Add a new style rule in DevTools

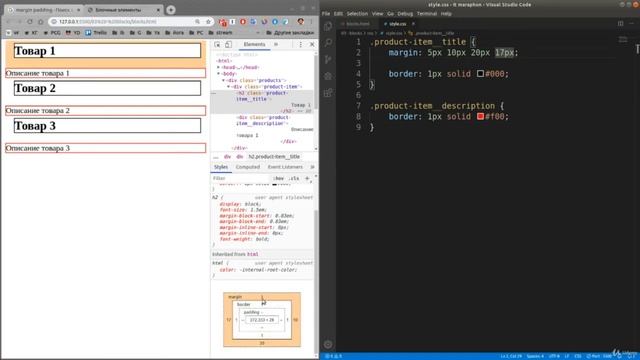(307, 178)
